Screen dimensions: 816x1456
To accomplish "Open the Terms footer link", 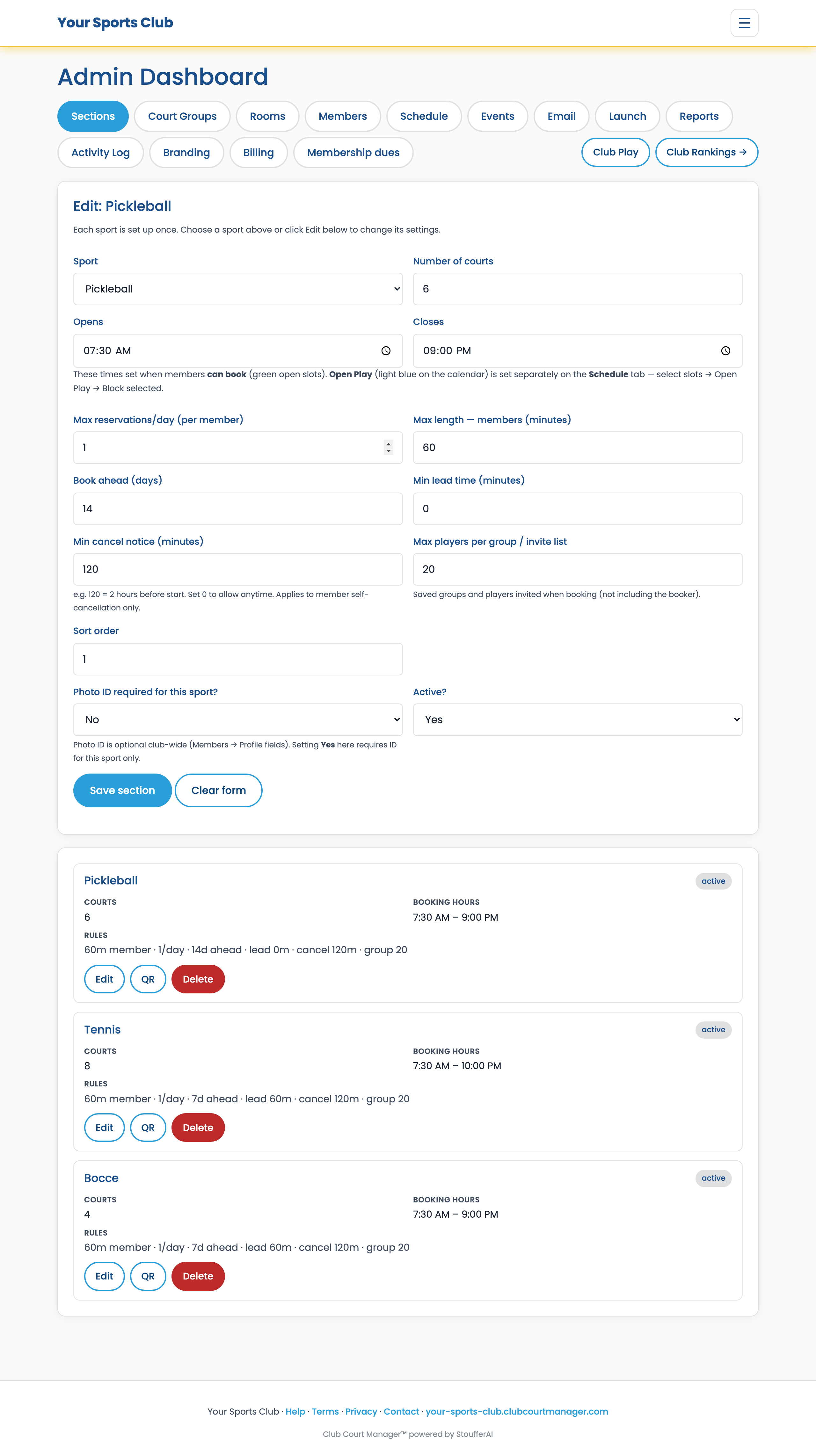I will coord(325,1411).
